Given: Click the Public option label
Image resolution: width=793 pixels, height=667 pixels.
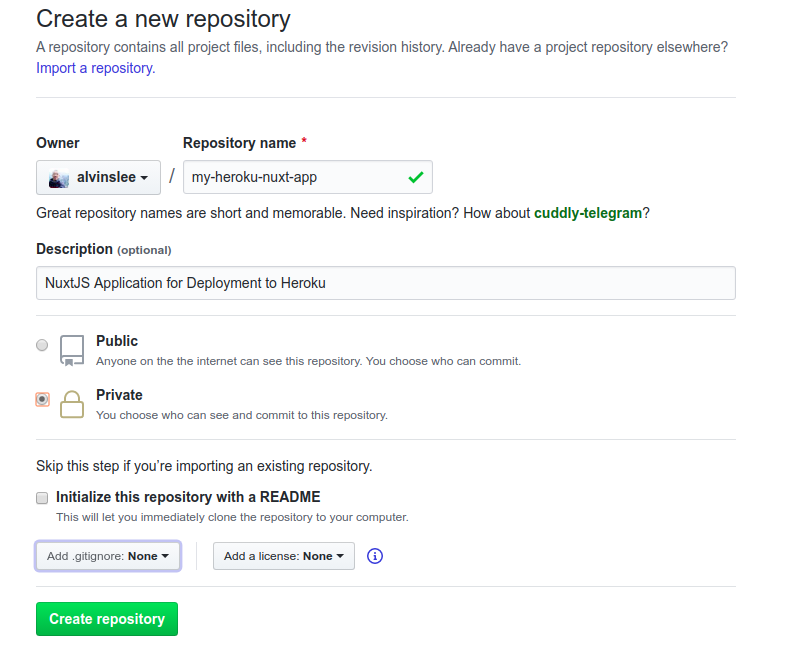Looking at the screenshot, I should point(117,341).
